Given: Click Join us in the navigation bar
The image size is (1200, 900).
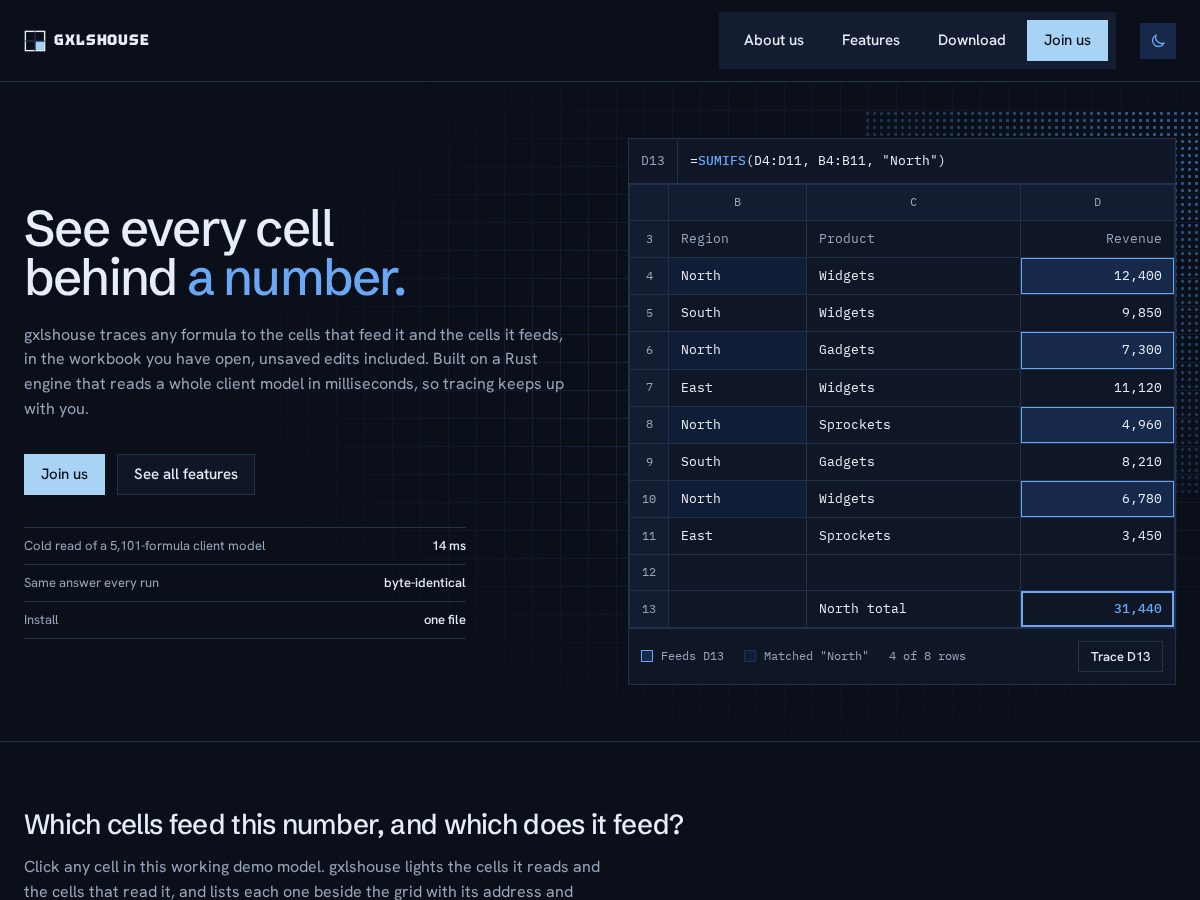Looking at the screenshot, I should pyautogui.click(x=1067, y=40).
